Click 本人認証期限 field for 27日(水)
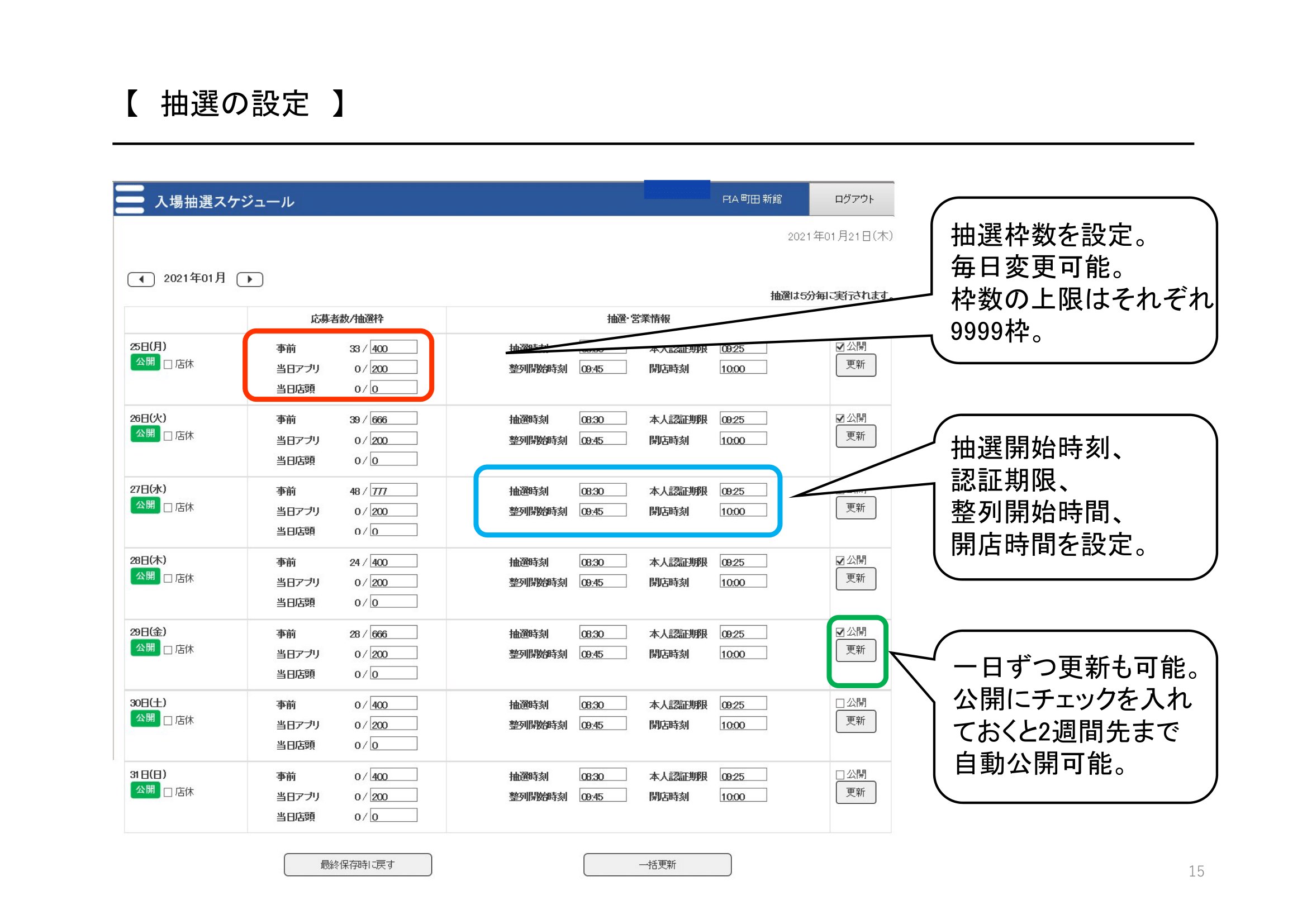Viewport: 1307px width, 924px height. pos(743,490)
